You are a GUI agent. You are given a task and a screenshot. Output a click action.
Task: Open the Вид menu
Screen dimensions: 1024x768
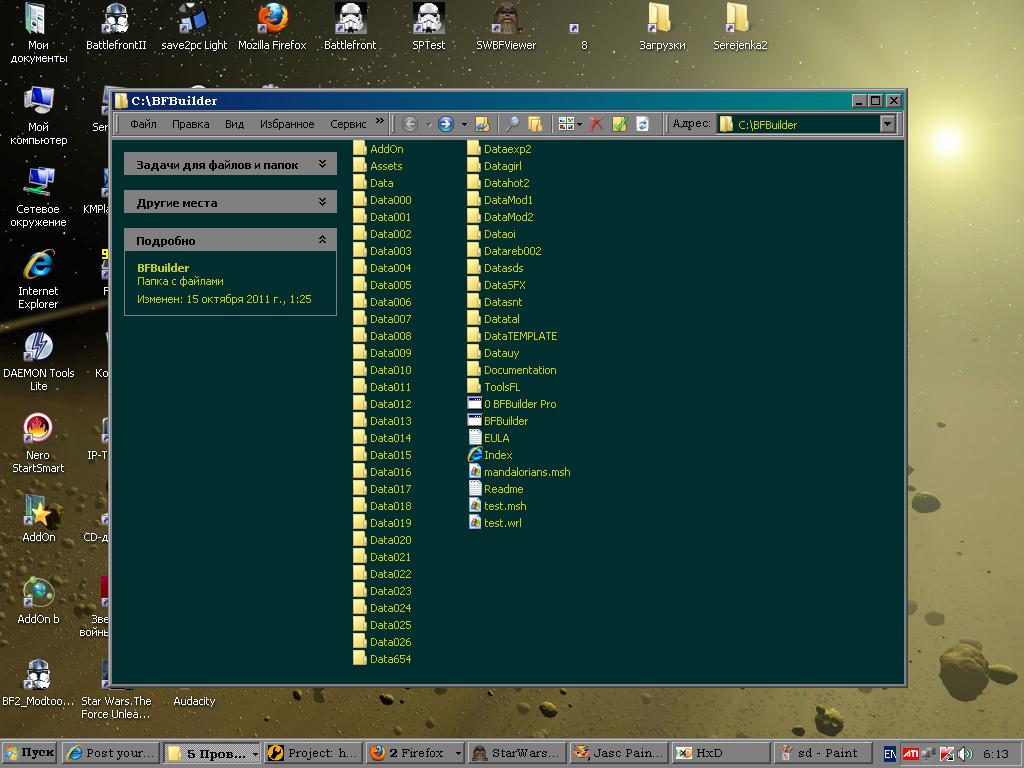coord(234,124)
